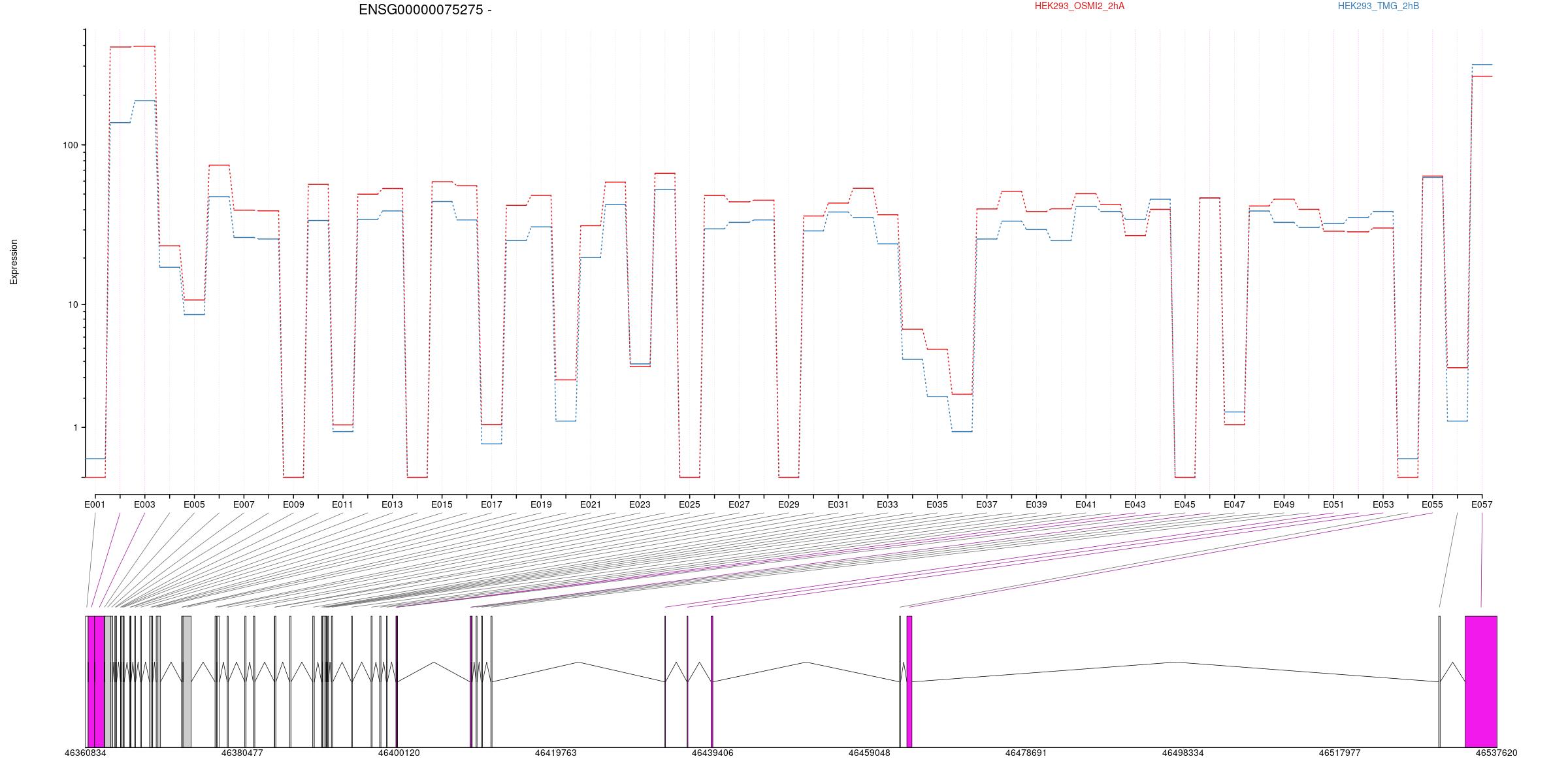The height and width of the screenshot is (784, 1568).
Task: Click the y-axis tick label 1
Action: (x=75, y=427)
